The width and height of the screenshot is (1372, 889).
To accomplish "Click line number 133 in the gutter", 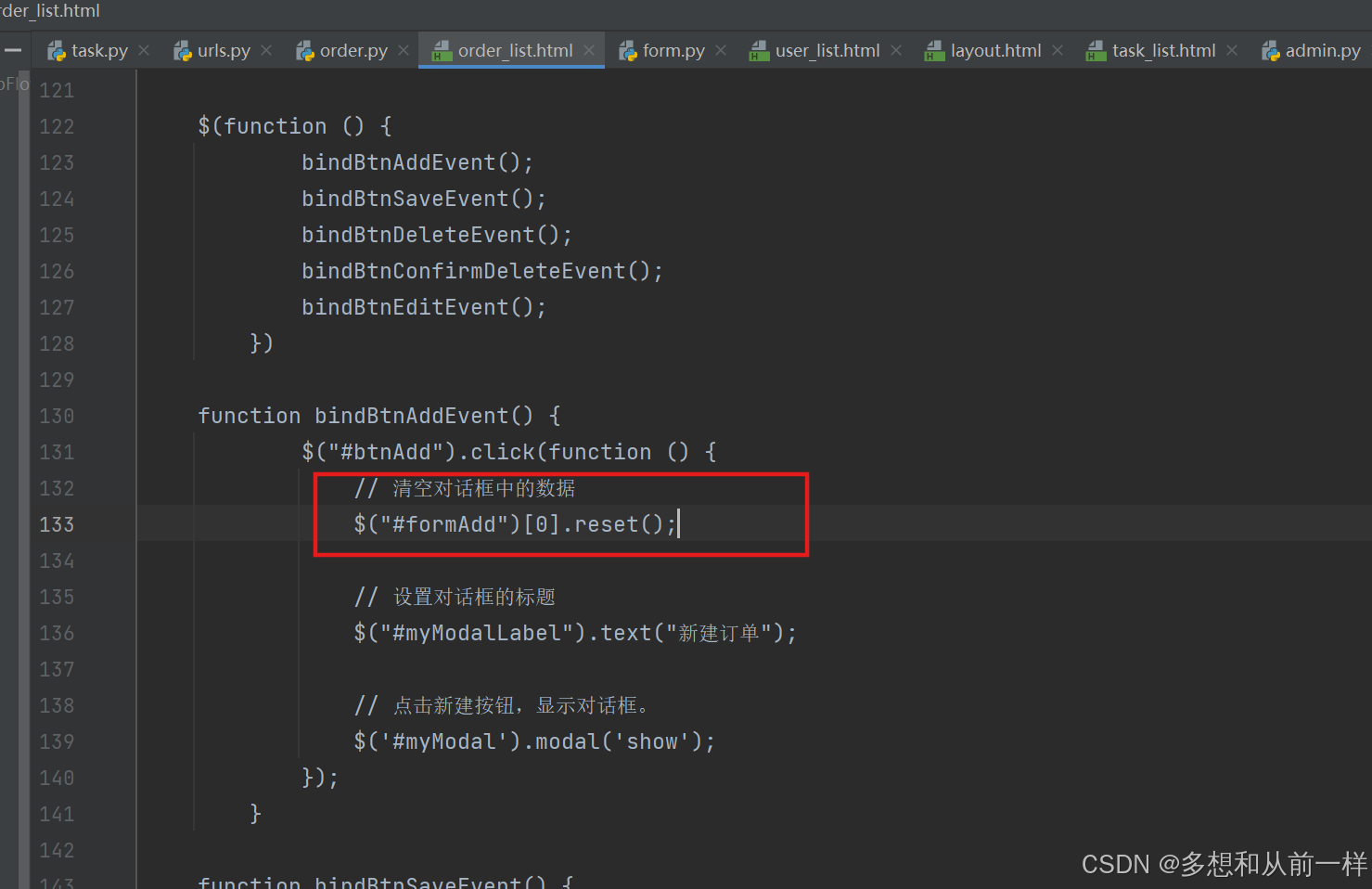I will click(56, 524).
